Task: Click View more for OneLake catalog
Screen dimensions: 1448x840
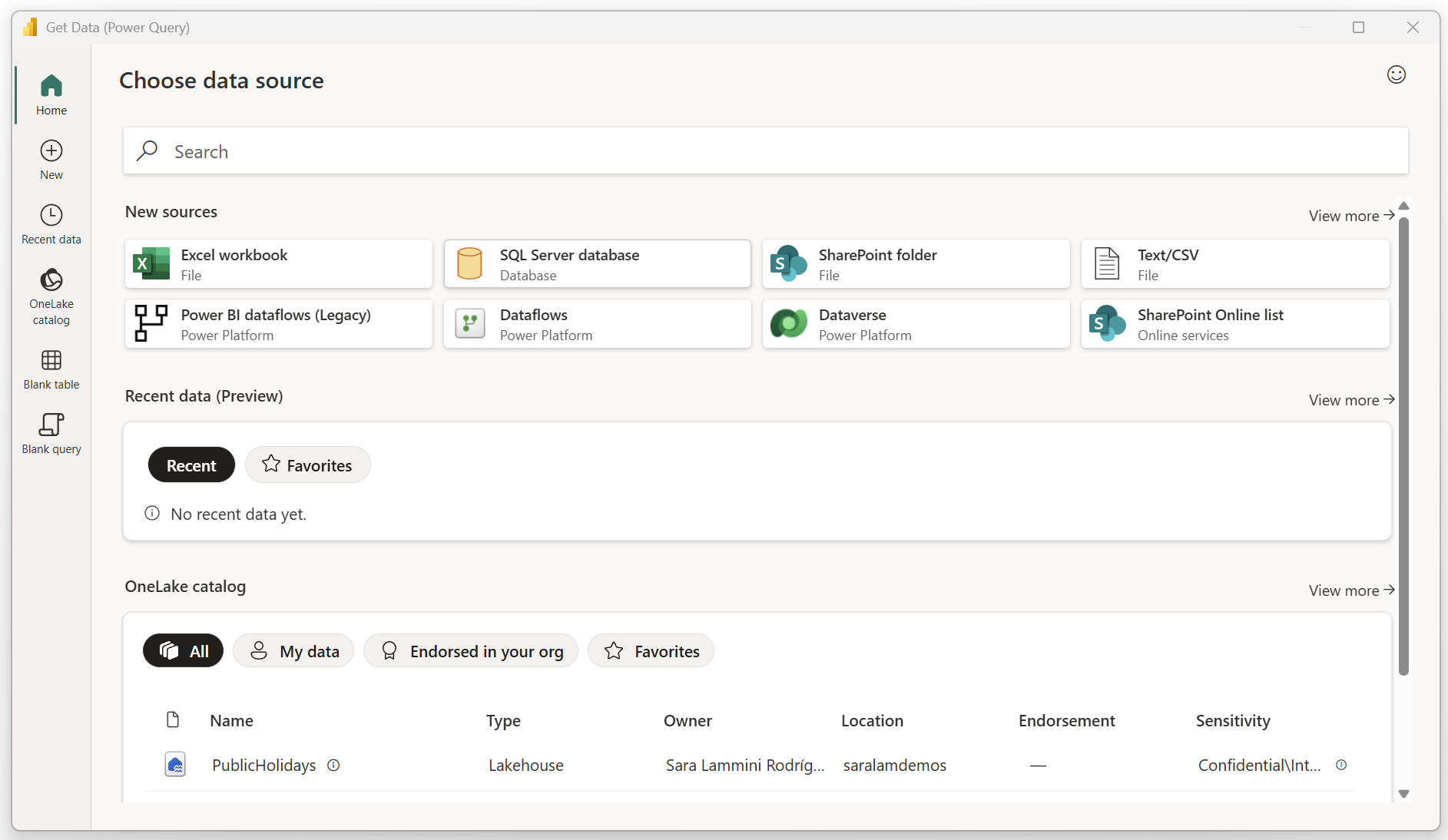Action: pyautogui.click(x=1352, y=590)
